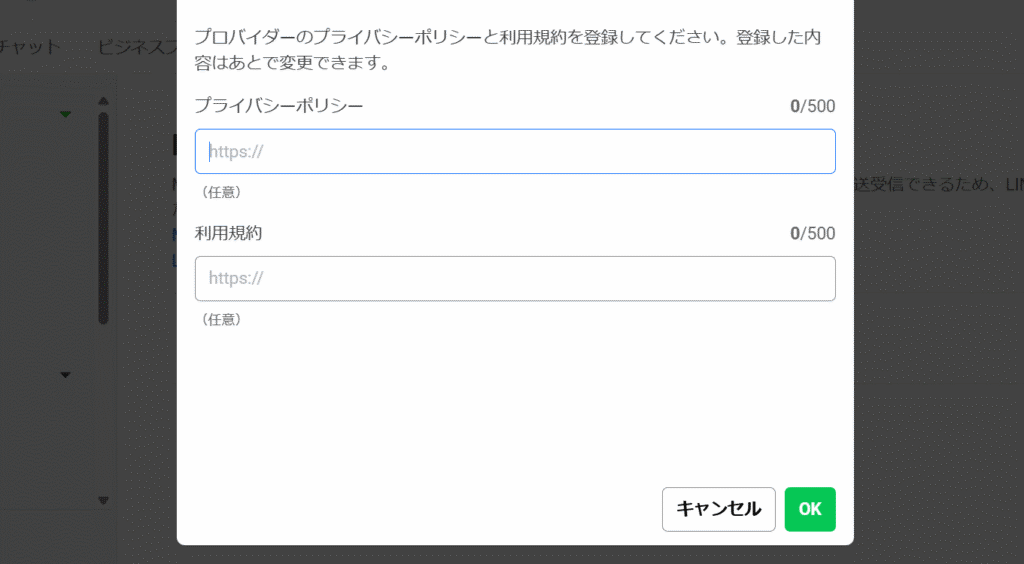Click the dialog's instruction text about プロバイダー
Screen dimensions: 1024x564
coord(507,50)
